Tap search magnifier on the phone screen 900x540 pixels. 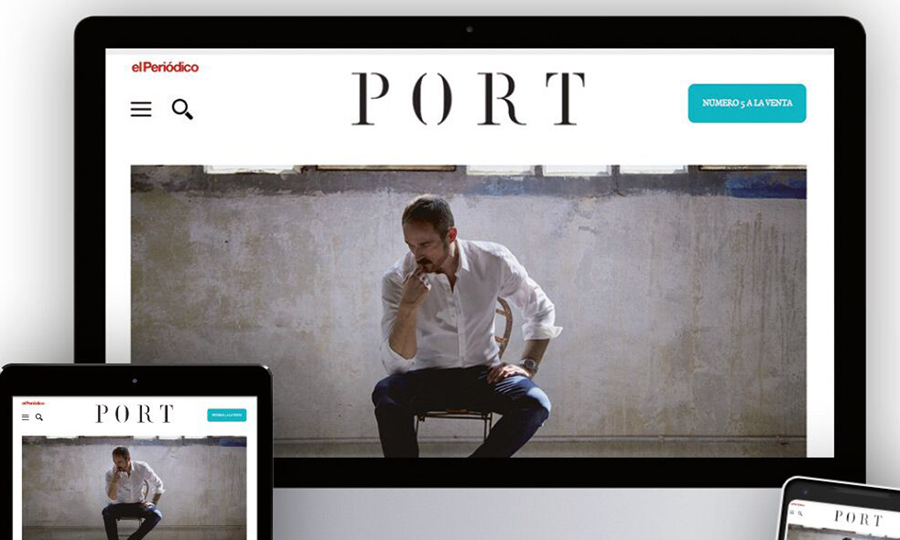point(800,514)
